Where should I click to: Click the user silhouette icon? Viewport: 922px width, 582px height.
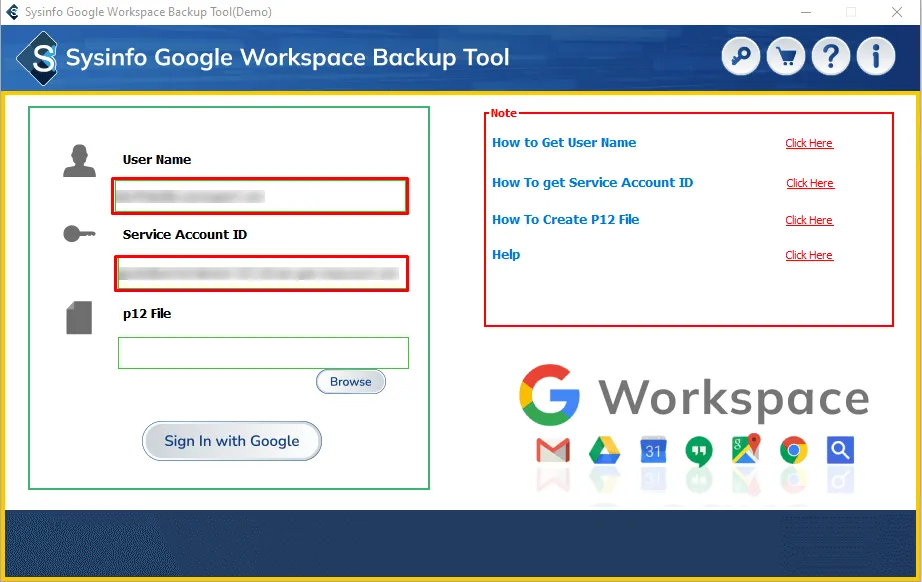click(x=79, y=161)
